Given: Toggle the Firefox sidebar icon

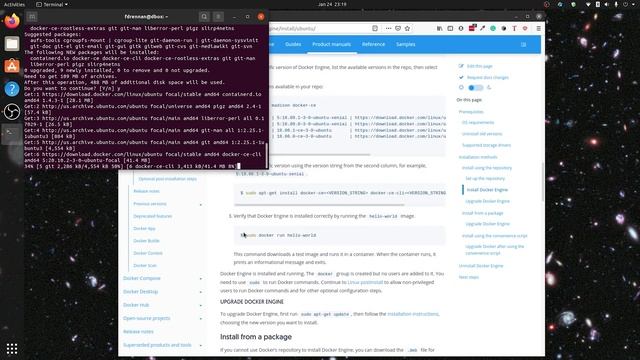Looking at the screenshot, I should [450, 29].
